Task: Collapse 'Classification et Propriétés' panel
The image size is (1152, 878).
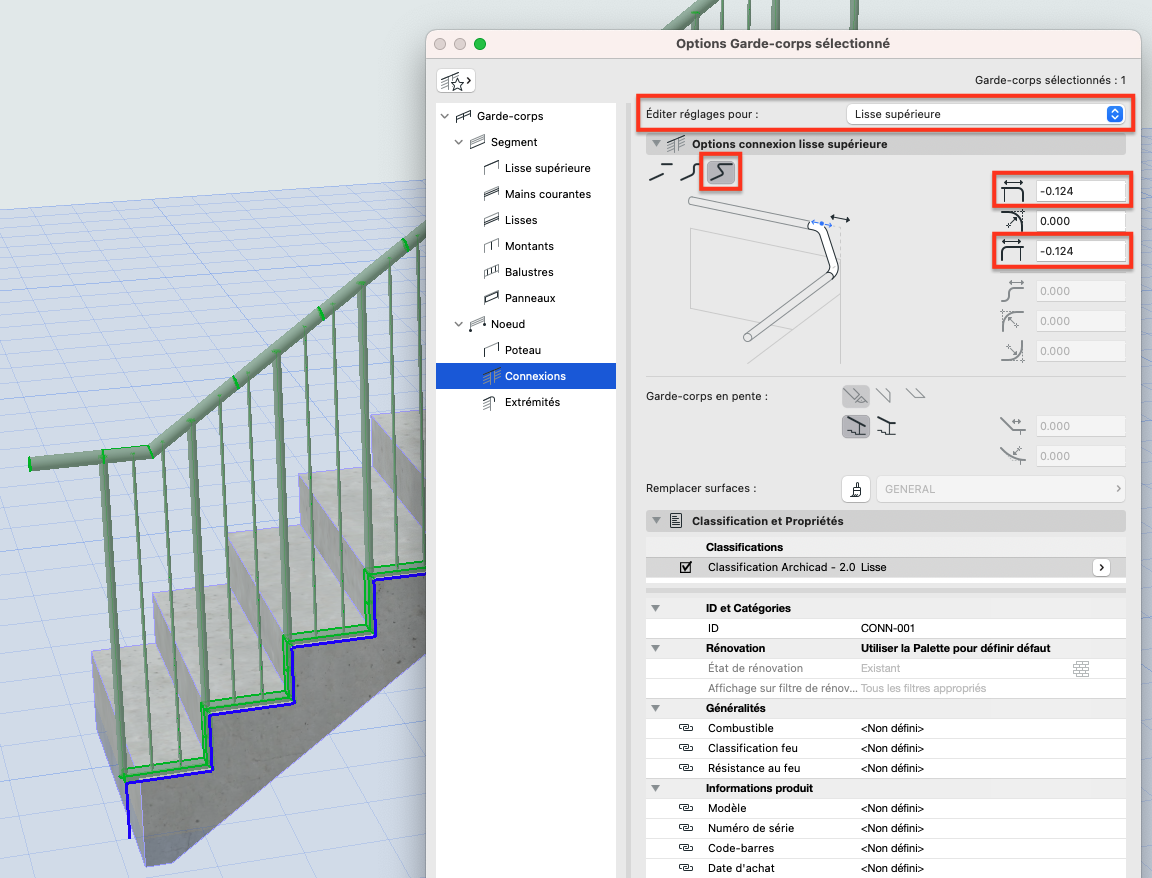Action: [656, 521]
